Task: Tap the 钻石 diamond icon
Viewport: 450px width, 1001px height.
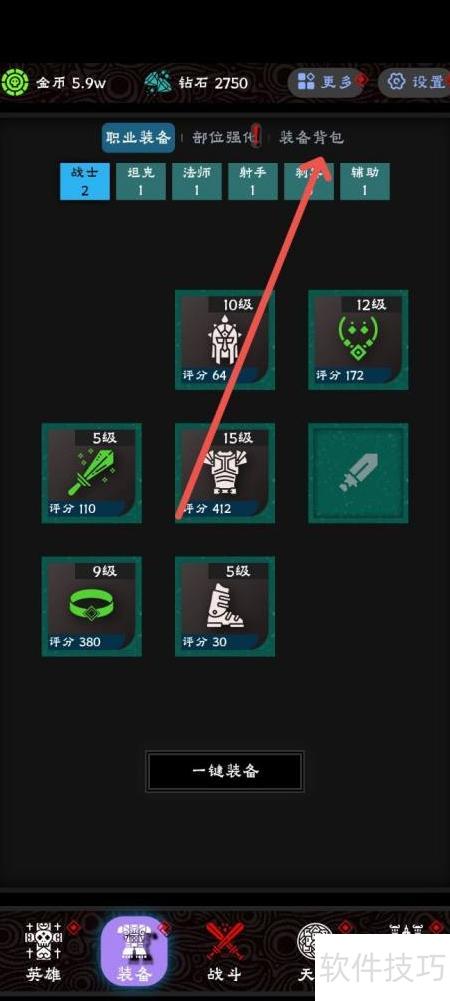Action: 157,82
